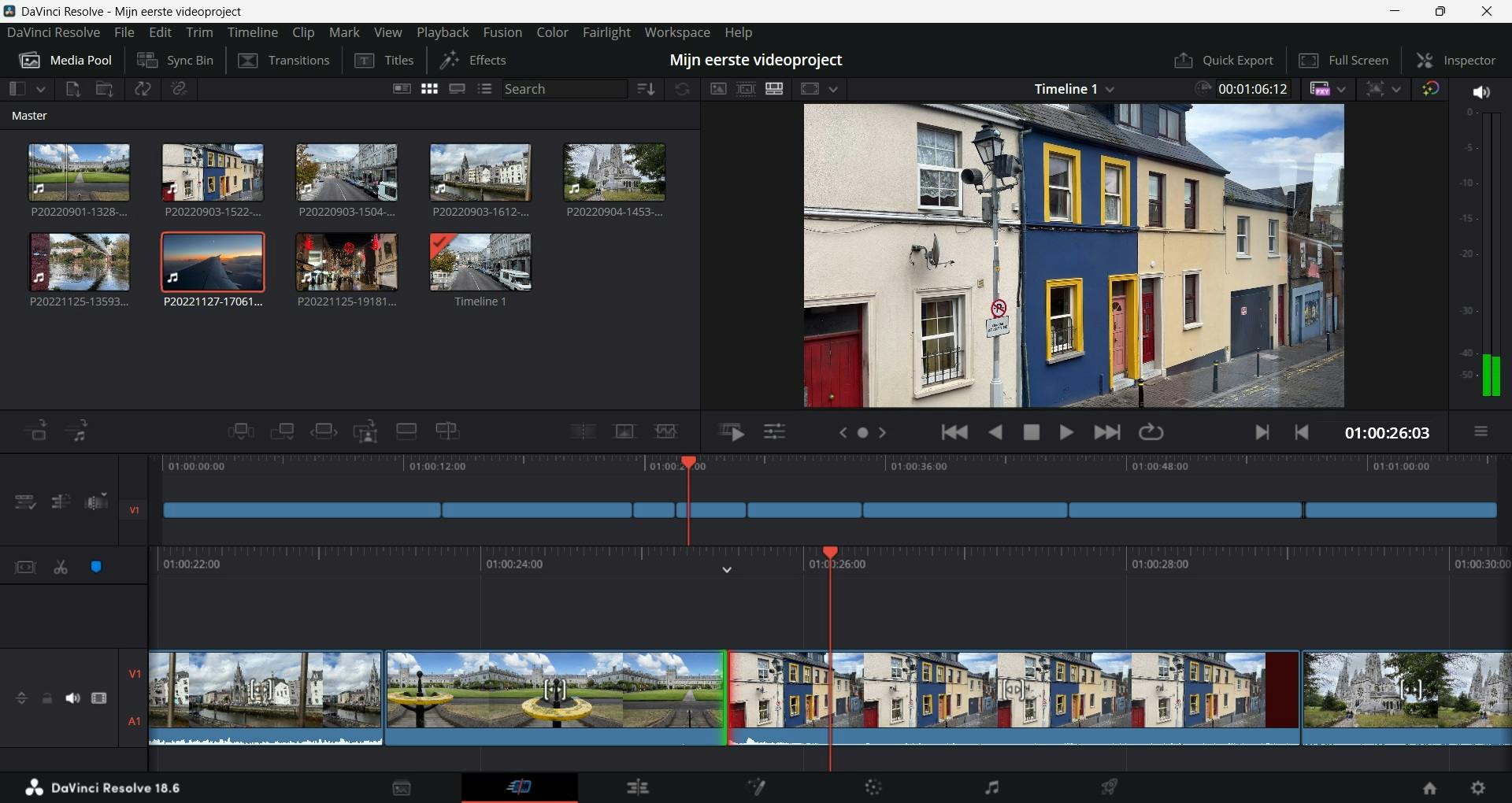Jump to the first frame of timeline
Image resolution: width=1512 pixels, height=803 pixels.
coord(954,432)
